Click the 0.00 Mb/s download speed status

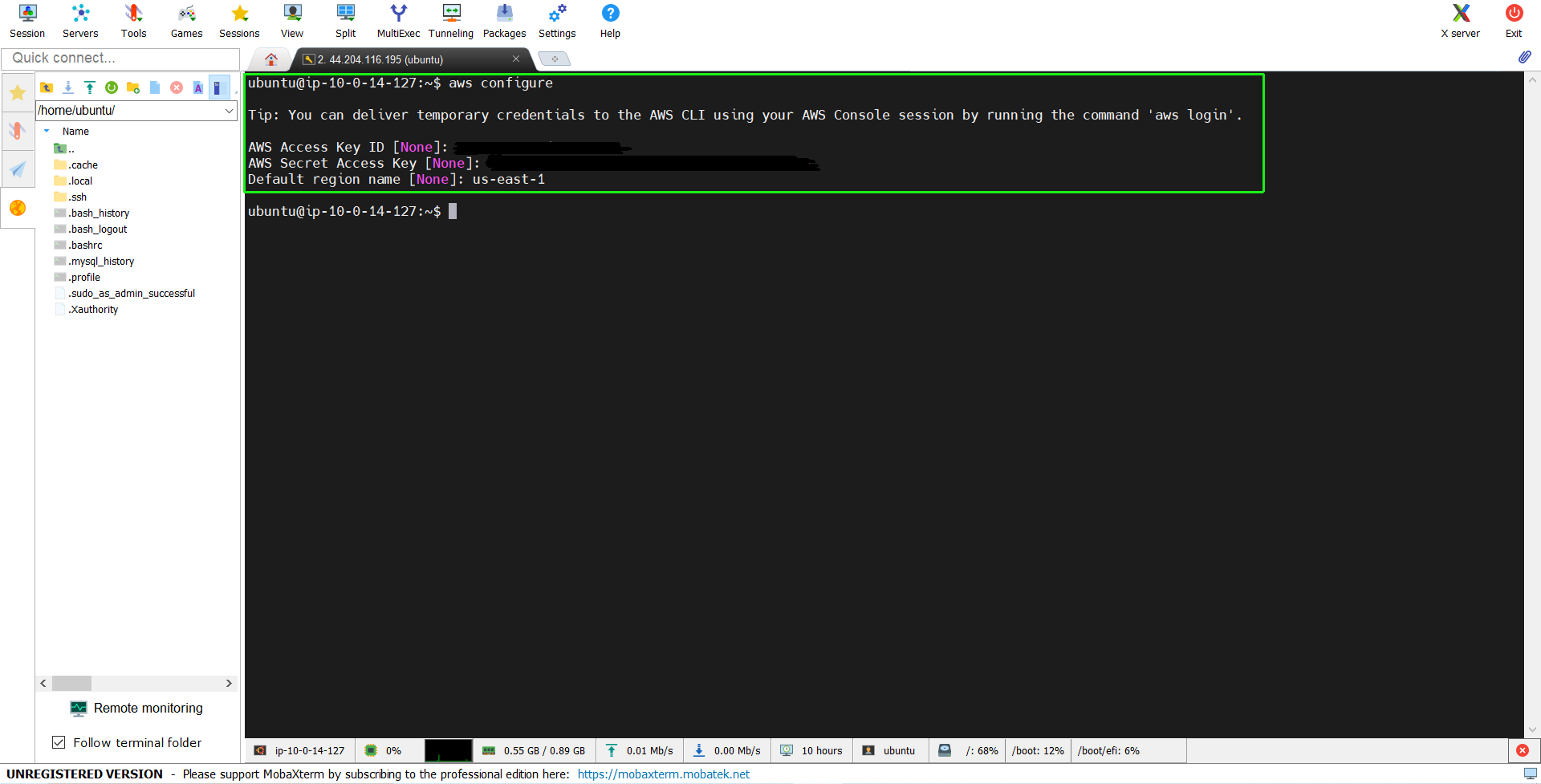[727, 750]
